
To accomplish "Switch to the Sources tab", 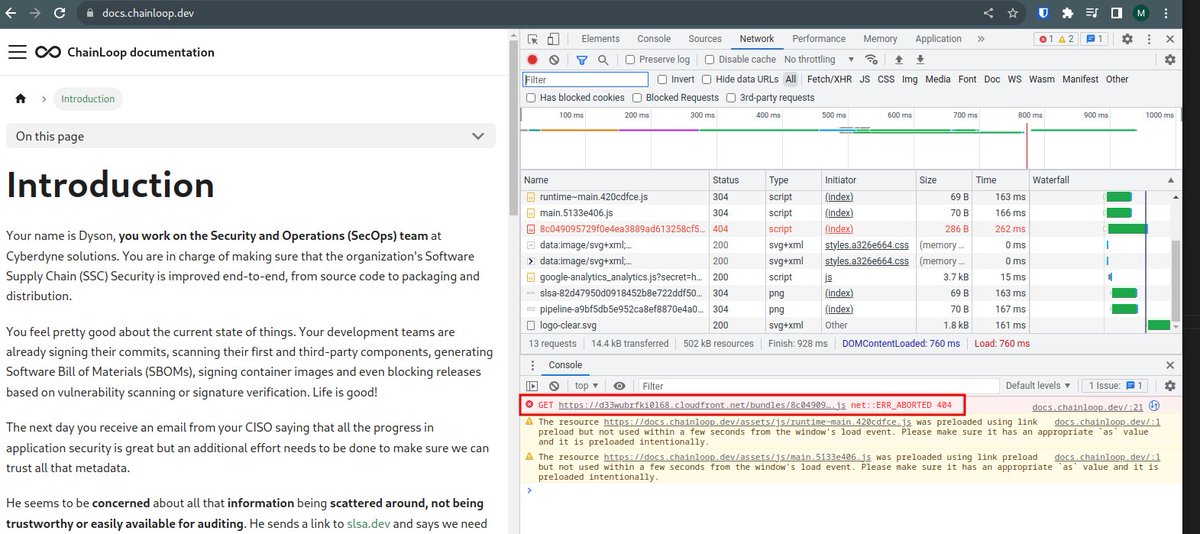I will tap(705, 39).
